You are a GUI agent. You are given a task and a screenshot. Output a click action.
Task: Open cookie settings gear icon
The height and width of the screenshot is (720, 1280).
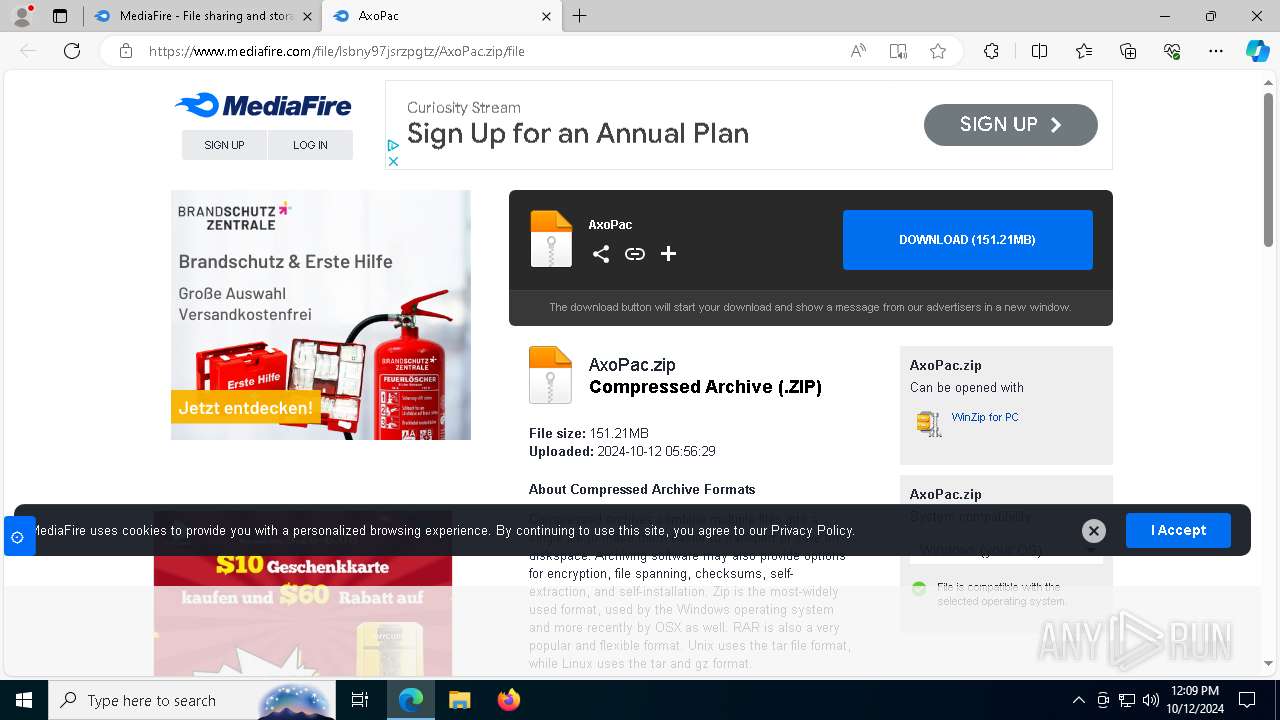click(17, 537)
